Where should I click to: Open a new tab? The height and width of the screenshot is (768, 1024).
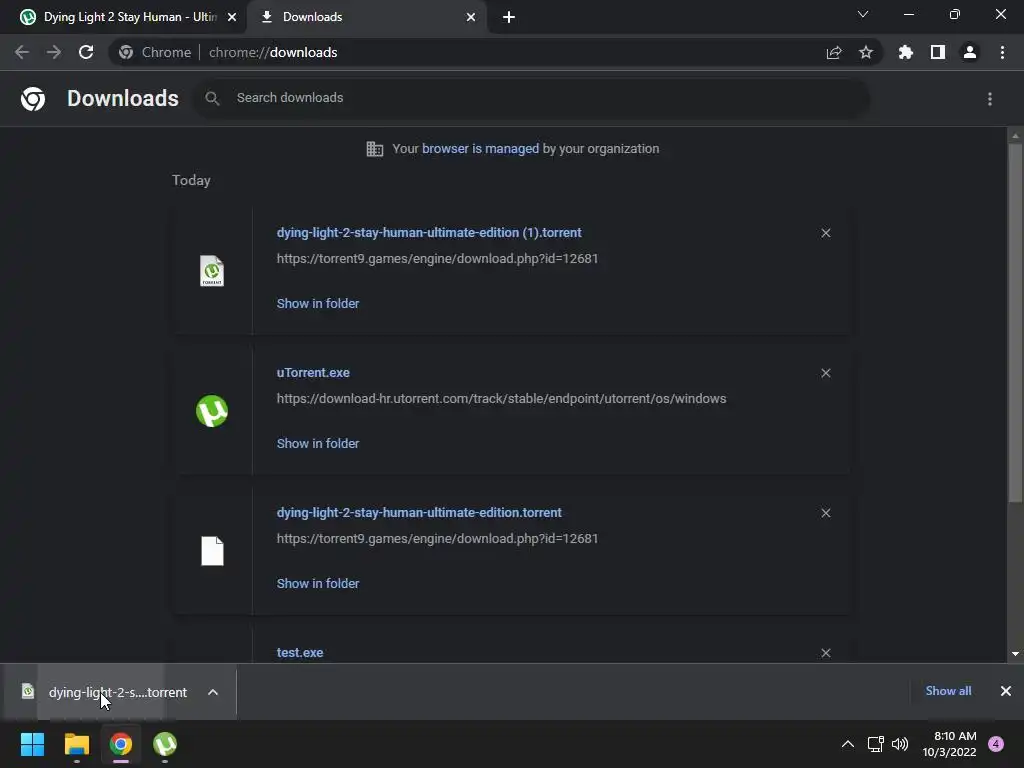click(509, 18)
